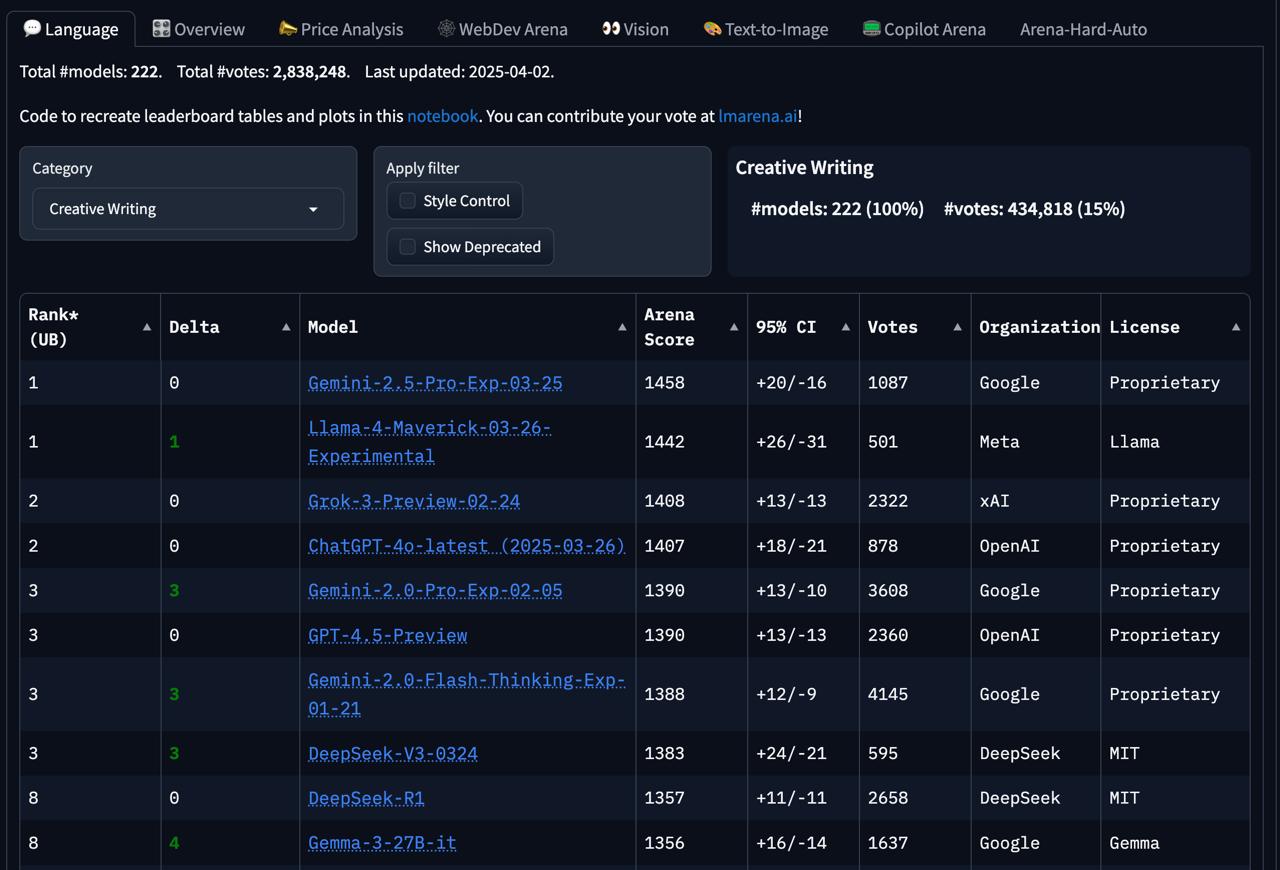1280x870 pixels.
Task: Enable the Show Deprecated checkbox
Action: [407, 247]
